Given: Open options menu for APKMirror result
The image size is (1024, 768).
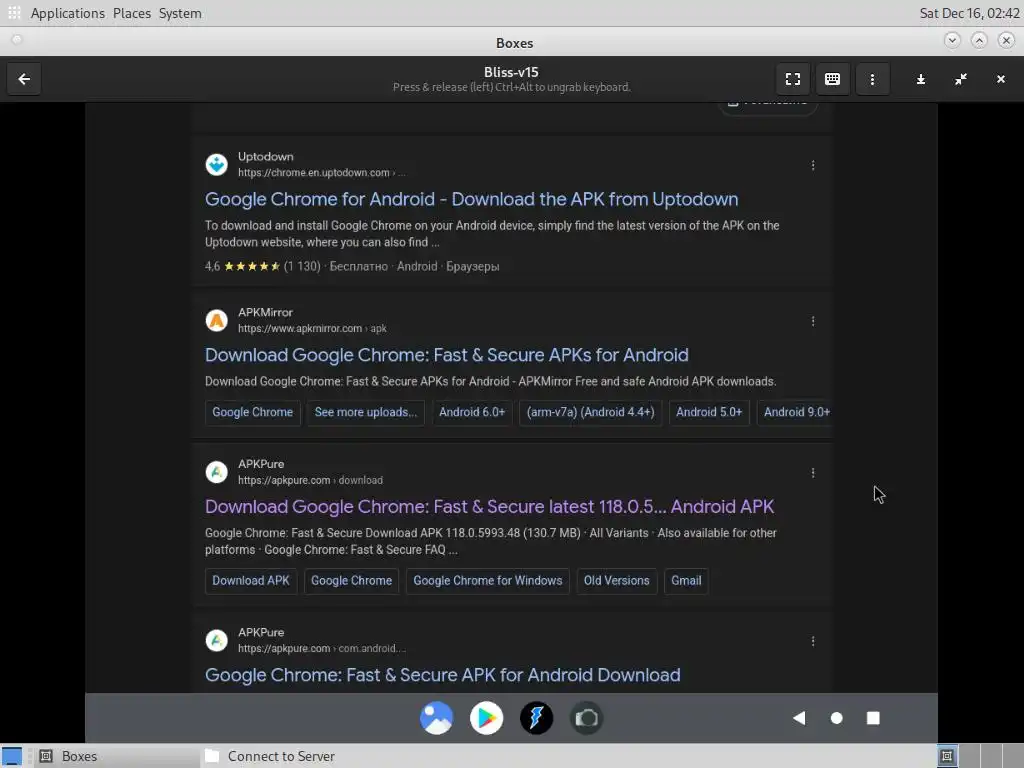Looking at the screenshot, I should (x=813, y=321).
